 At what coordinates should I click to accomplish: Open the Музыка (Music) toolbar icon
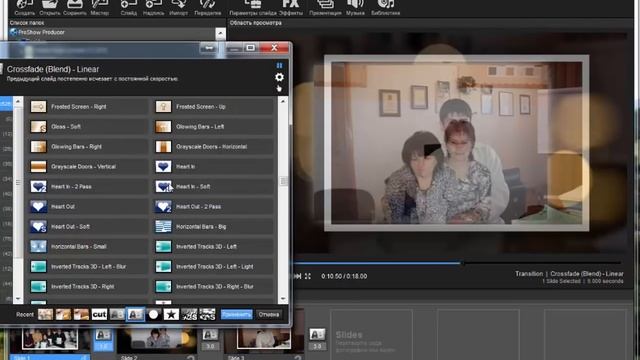[x=355, y=6]
